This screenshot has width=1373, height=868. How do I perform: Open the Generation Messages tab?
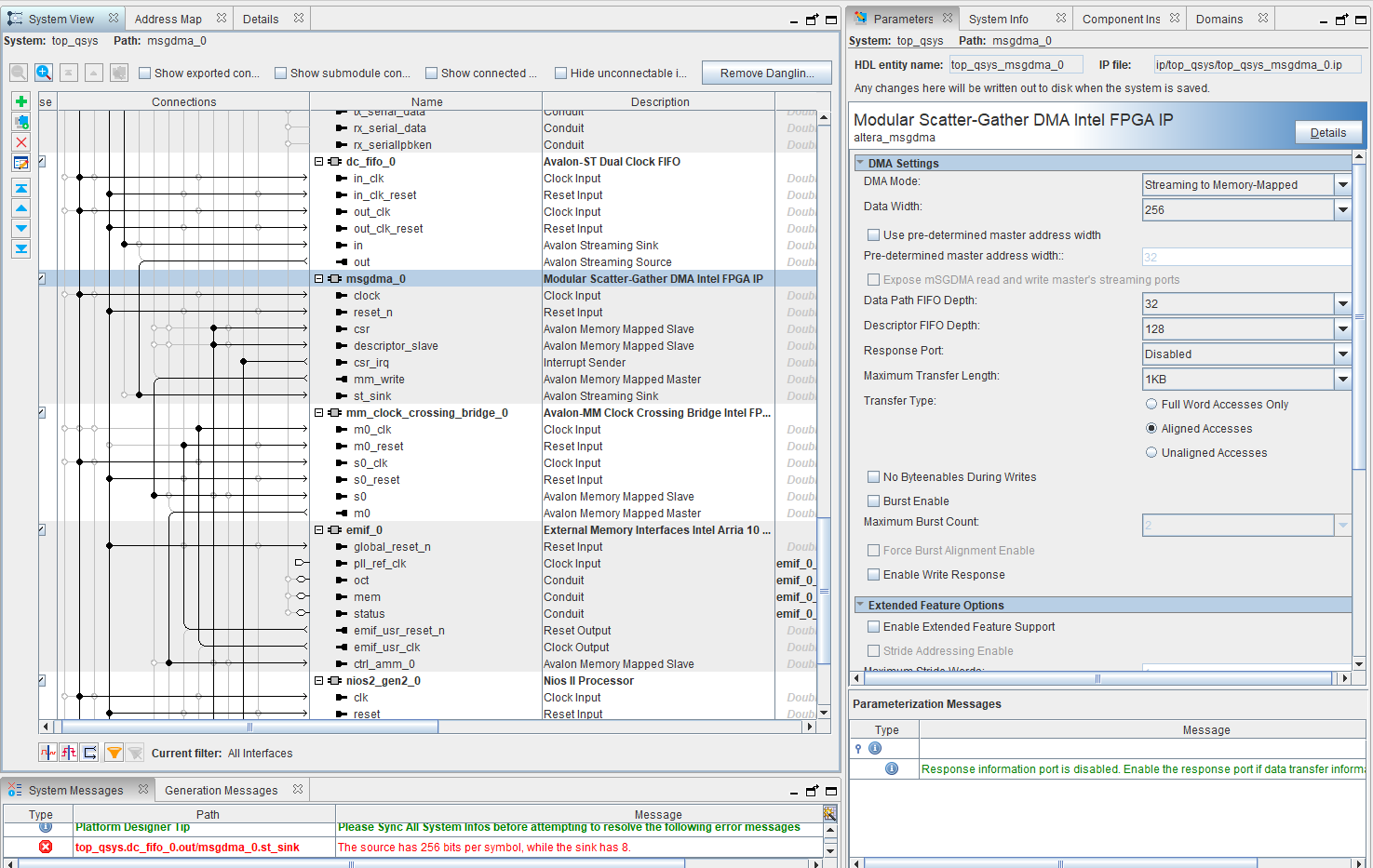(x=222, y=791)
